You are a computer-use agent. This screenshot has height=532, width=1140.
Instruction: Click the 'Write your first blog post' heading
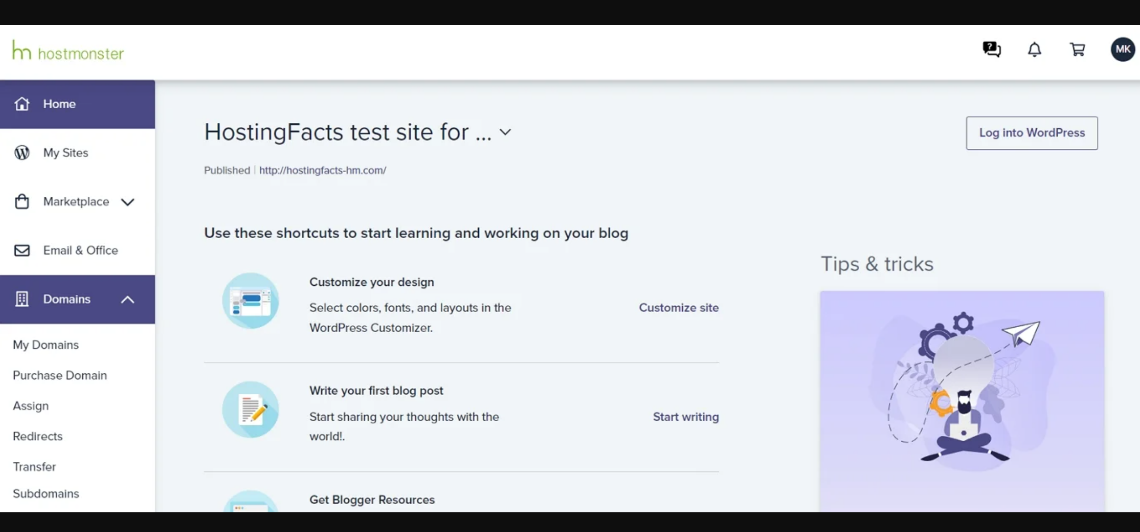tap(376, 390)
